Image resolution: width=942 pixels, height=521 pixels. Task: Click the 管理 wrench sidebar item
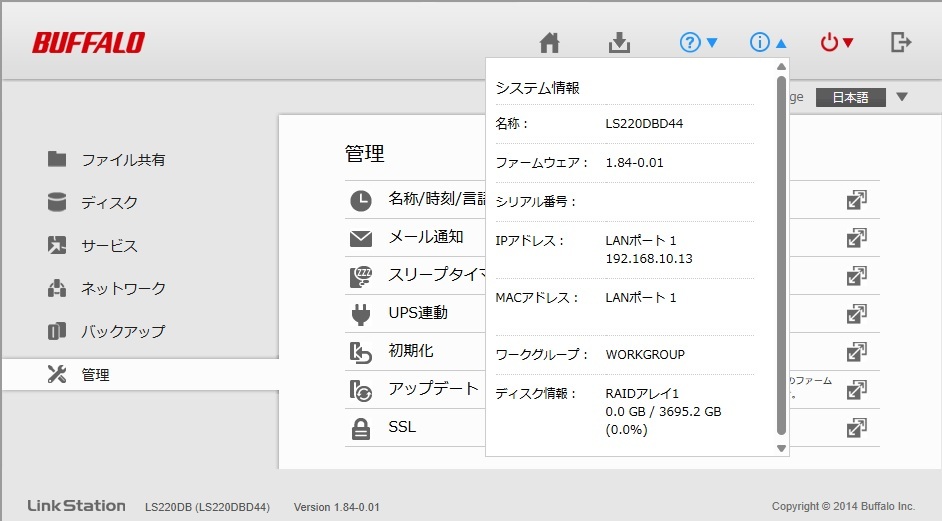click(95, 375)
